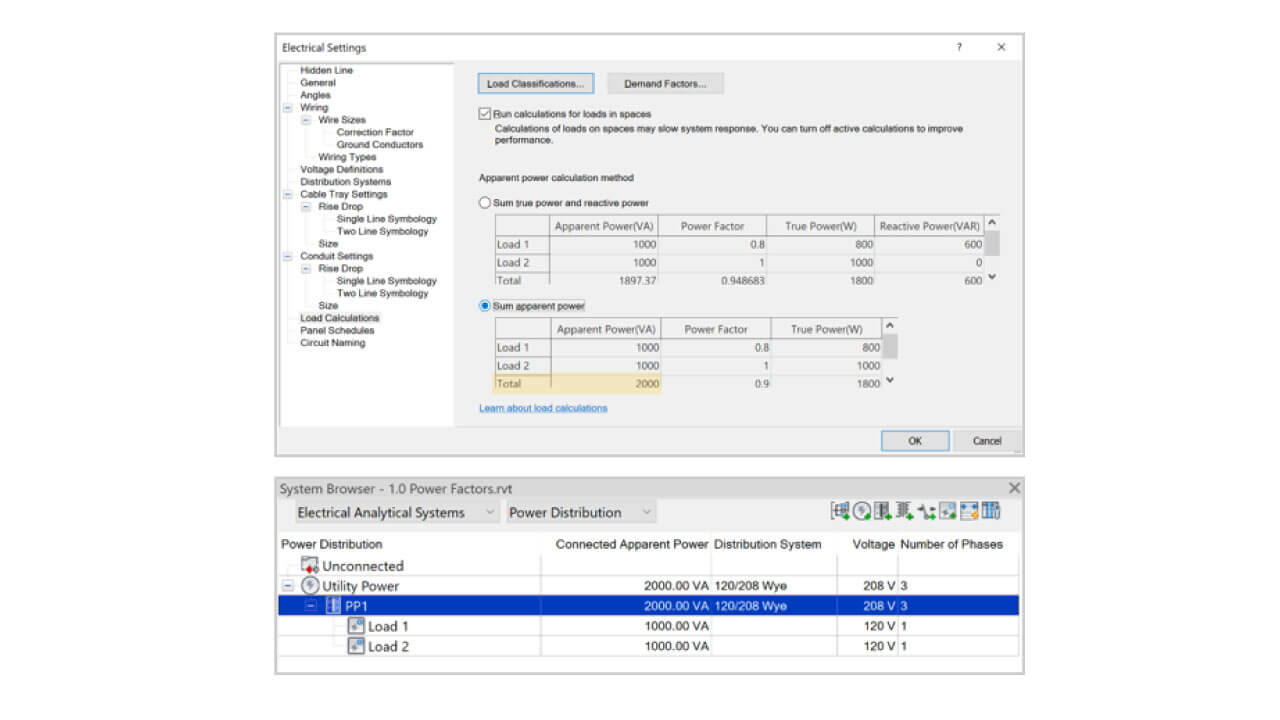Viewport: 1280px width, 720px height.
Task: Click the PP1 panel icon
Action: click(x=333, y=606)
